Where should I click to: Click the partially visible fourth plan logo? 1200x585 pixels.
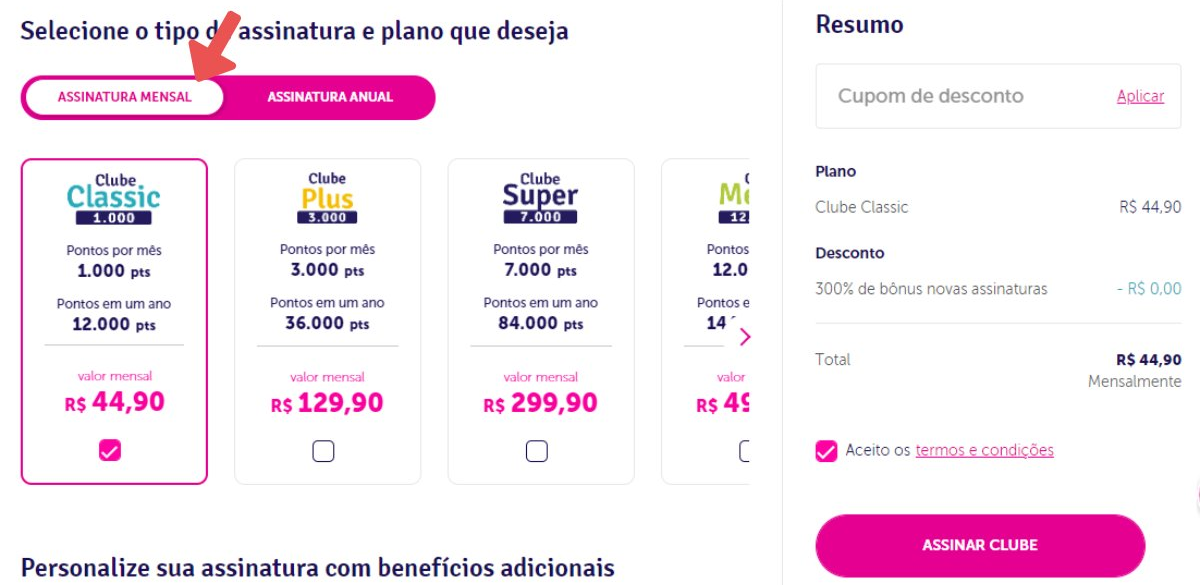tap(733, 198)
